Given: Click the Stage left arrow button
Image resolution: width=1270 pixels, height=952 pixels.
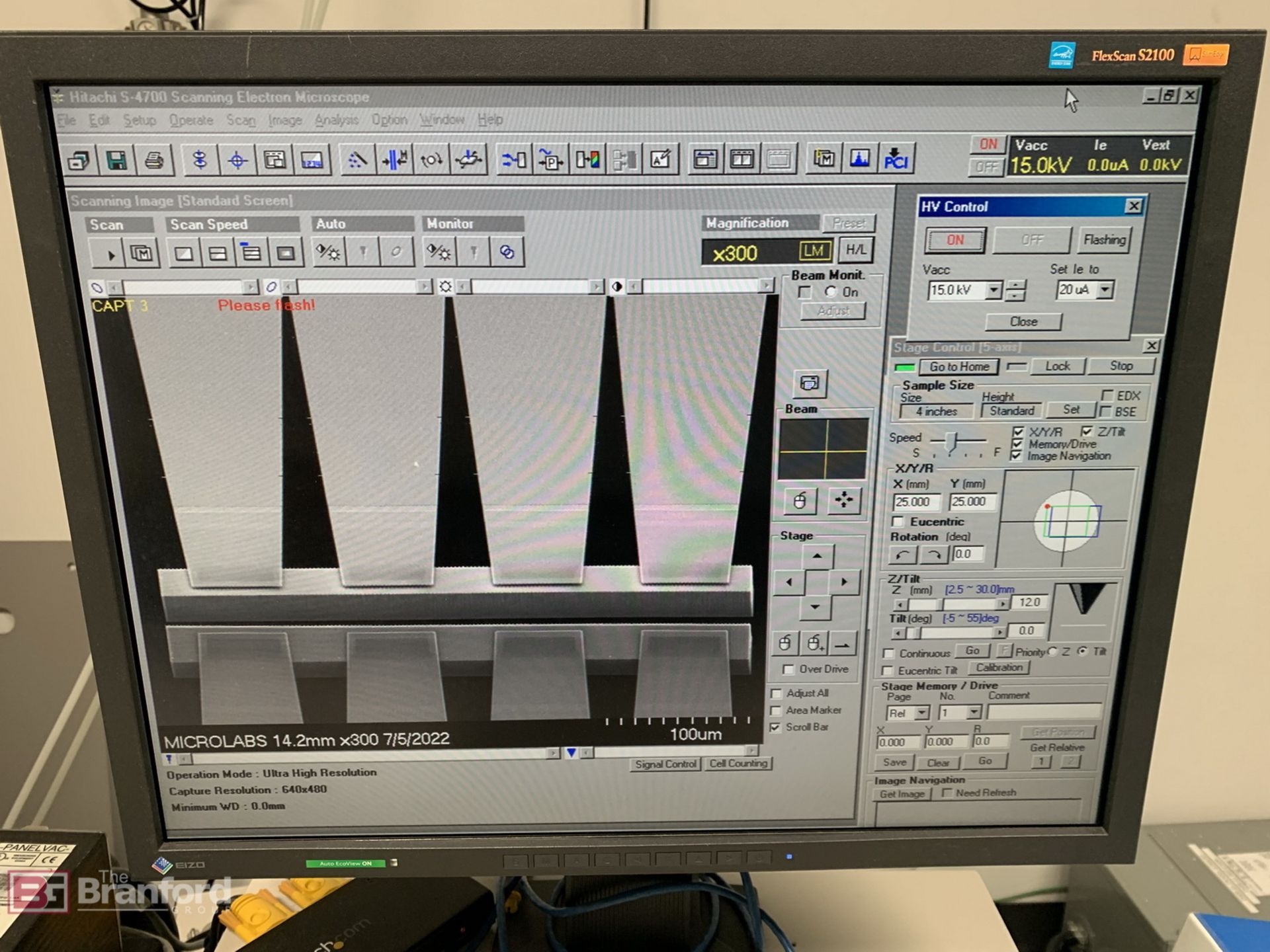Looking at the screenshot, I should 788,582.
